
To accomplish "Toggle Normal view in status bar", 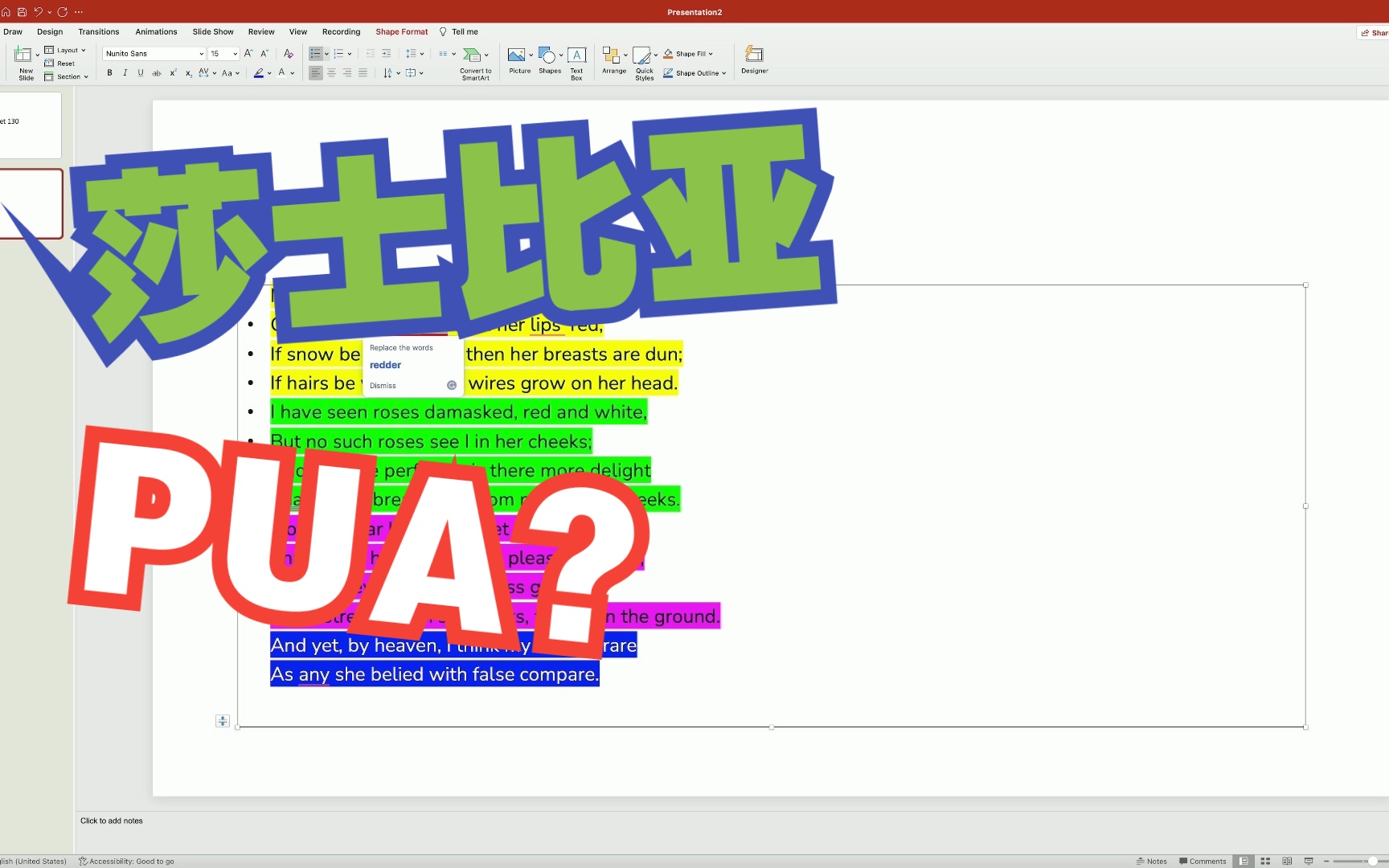I will 1244,861.
